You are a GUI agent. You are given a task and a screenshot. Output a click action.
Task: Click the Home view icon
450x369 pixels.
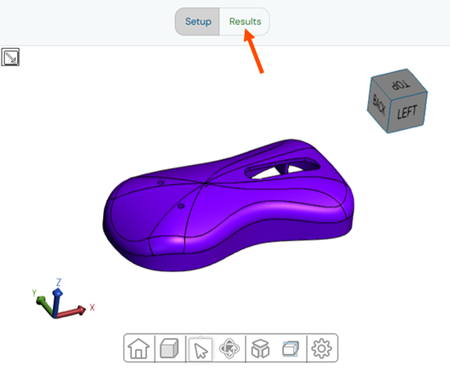coord(139,348)
